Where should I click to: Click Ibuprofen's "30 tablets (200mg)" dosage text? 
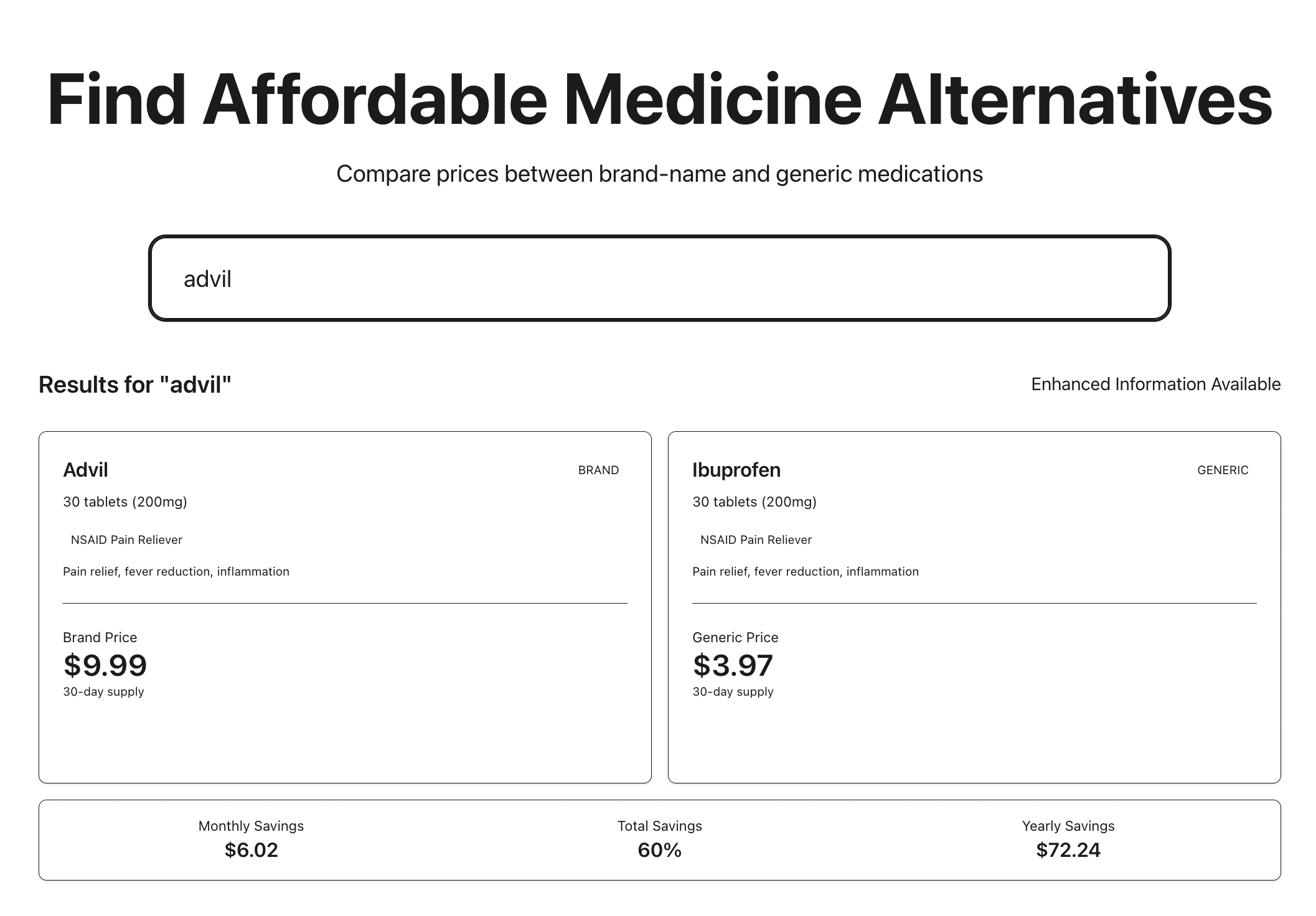[754, 502]
